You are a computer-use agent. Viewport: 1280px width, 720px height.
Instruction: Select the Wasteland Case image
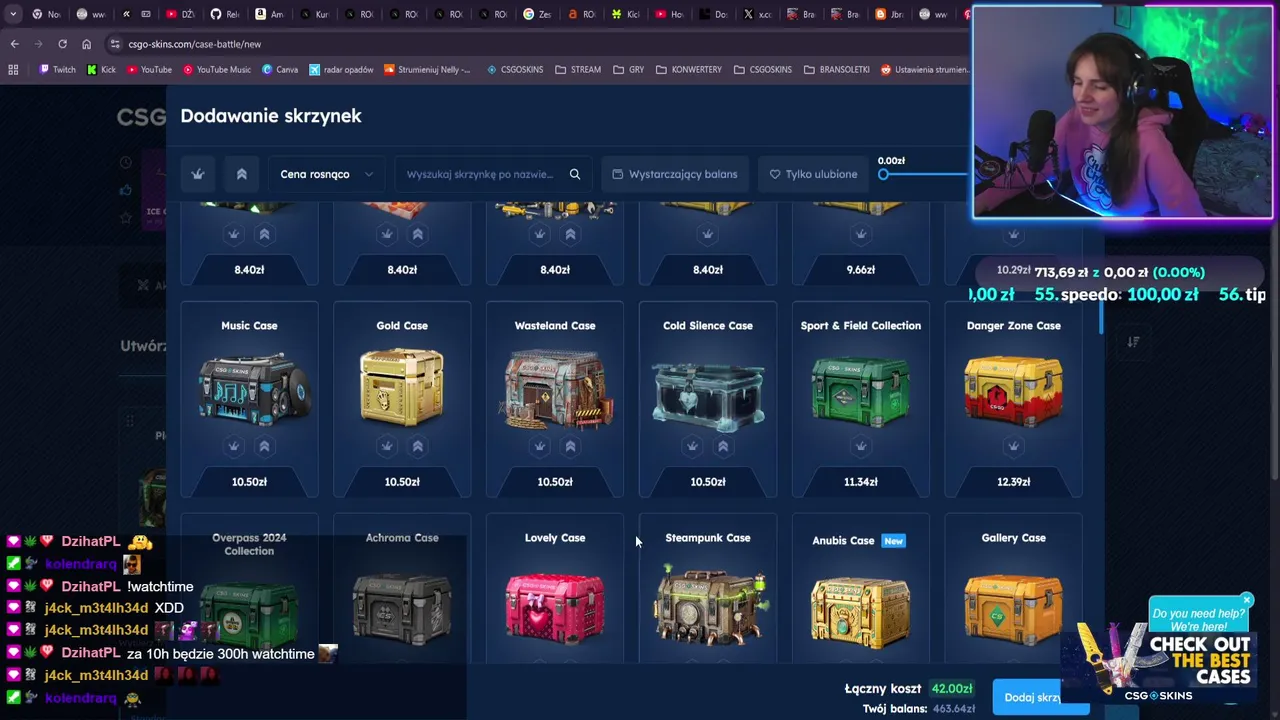555,389
